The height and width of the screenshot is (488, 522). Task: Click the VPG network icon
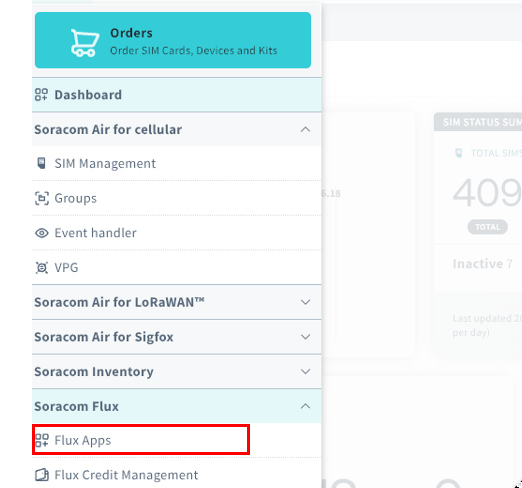(x=42, y=268)
